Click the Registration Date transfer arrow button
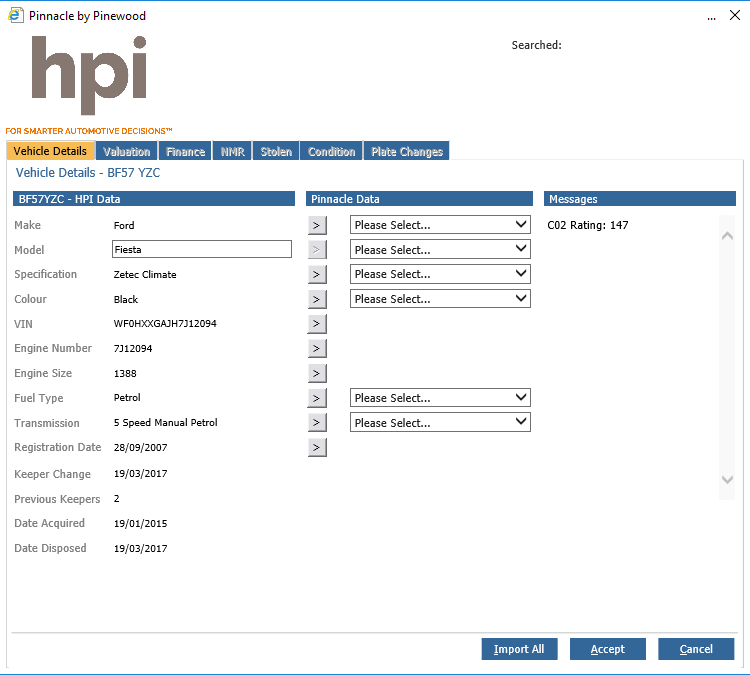Screen dimensions: 750x675 tap(317, 448)
